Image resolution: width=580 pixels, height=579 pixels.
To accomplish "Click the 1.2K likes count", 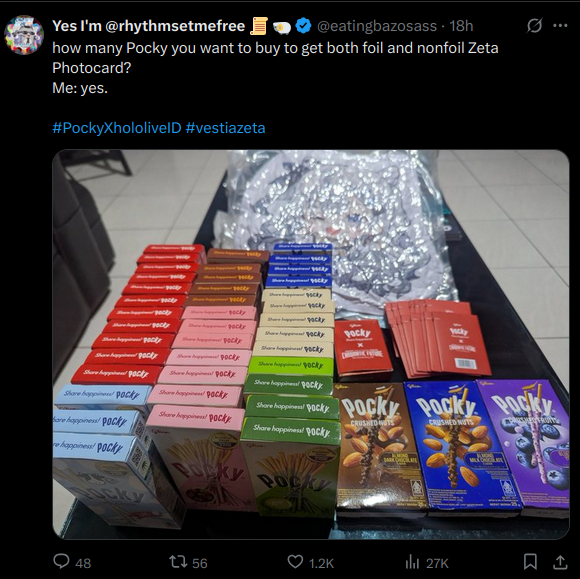I will (321, 563).
